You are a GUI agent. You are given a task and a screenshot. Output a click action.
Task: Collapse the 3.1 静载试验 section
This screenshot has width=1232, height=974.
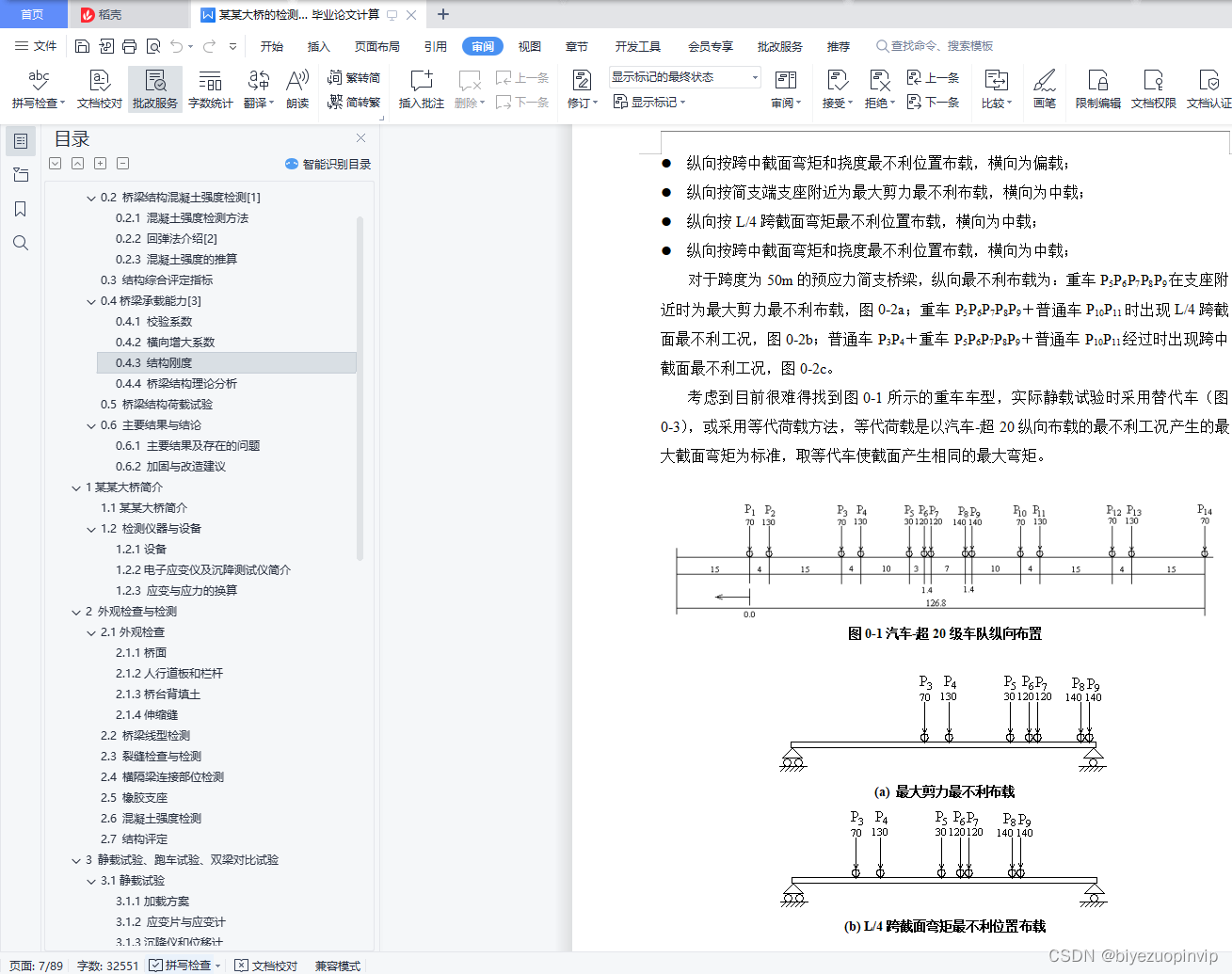pyautogui.click(x=91, y=881)
